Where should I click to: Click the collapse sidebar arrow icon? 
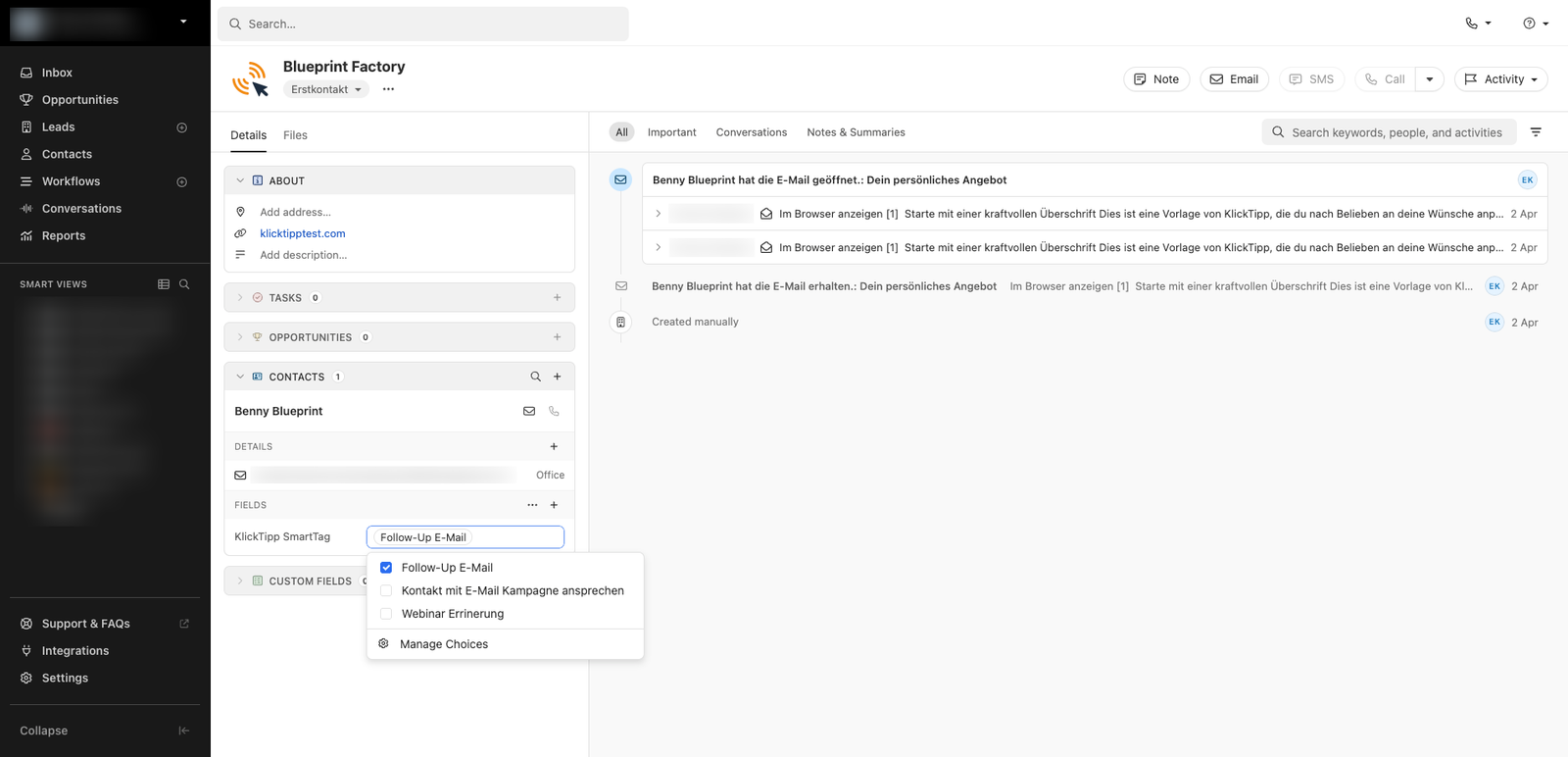click(x=183, y=731)
